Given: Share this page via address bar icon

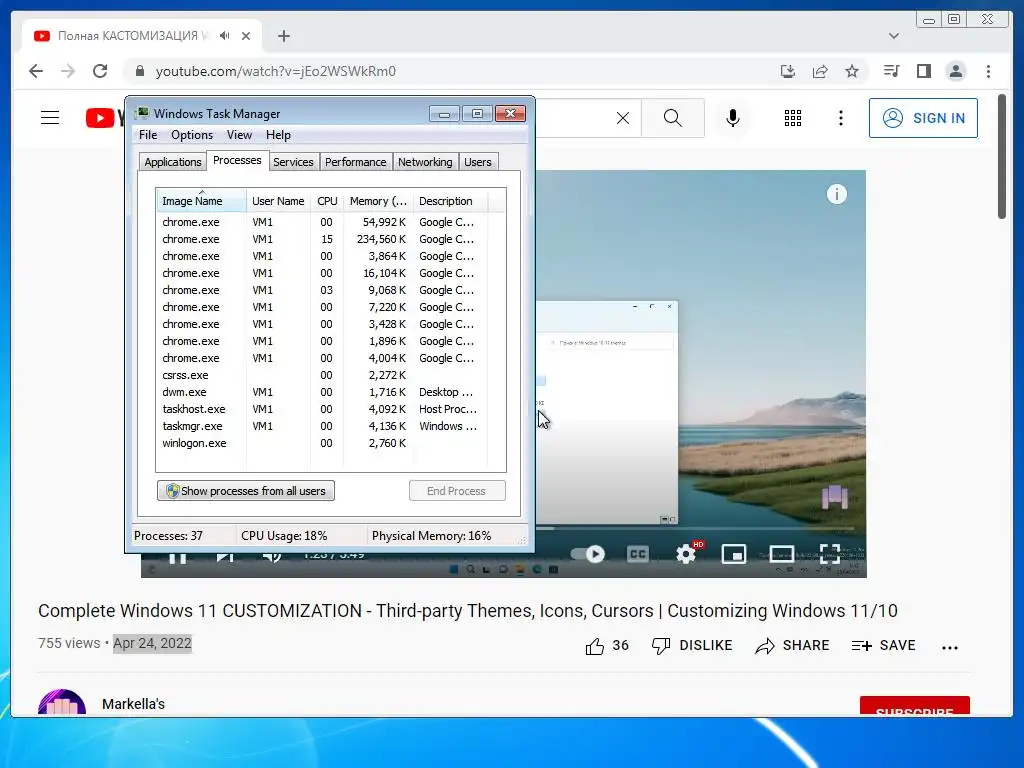Looking at the screenshot, I should [820, 71].
